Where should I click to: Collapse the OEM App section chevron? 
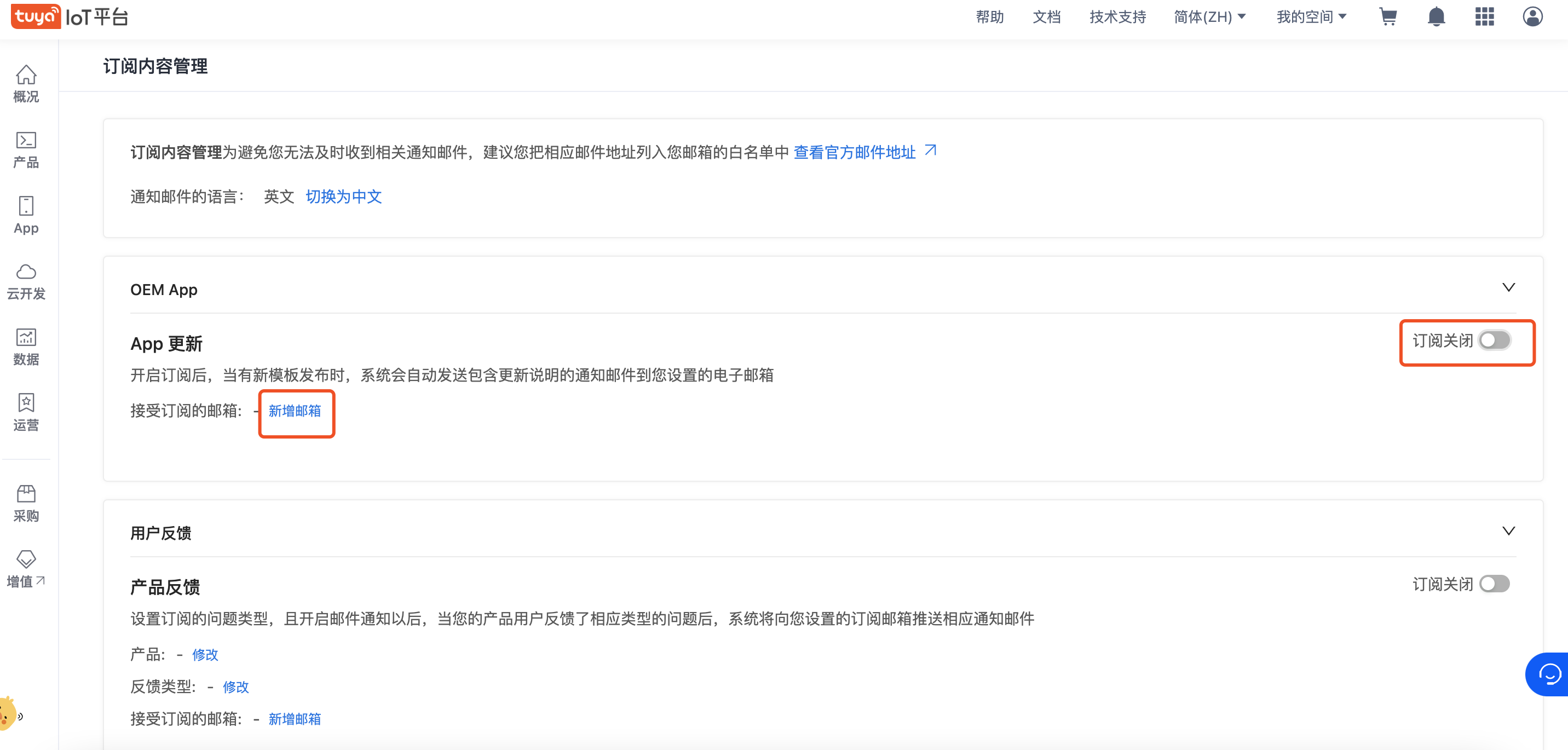pyautogui.click(x=1508, y=287)
